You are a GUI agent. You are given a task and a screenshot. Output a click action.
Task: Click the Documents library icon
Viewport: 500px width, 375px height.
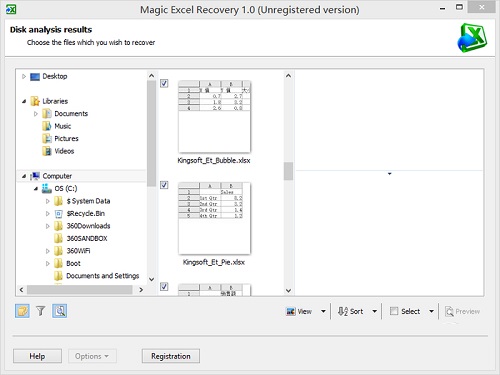click(47, 114)
